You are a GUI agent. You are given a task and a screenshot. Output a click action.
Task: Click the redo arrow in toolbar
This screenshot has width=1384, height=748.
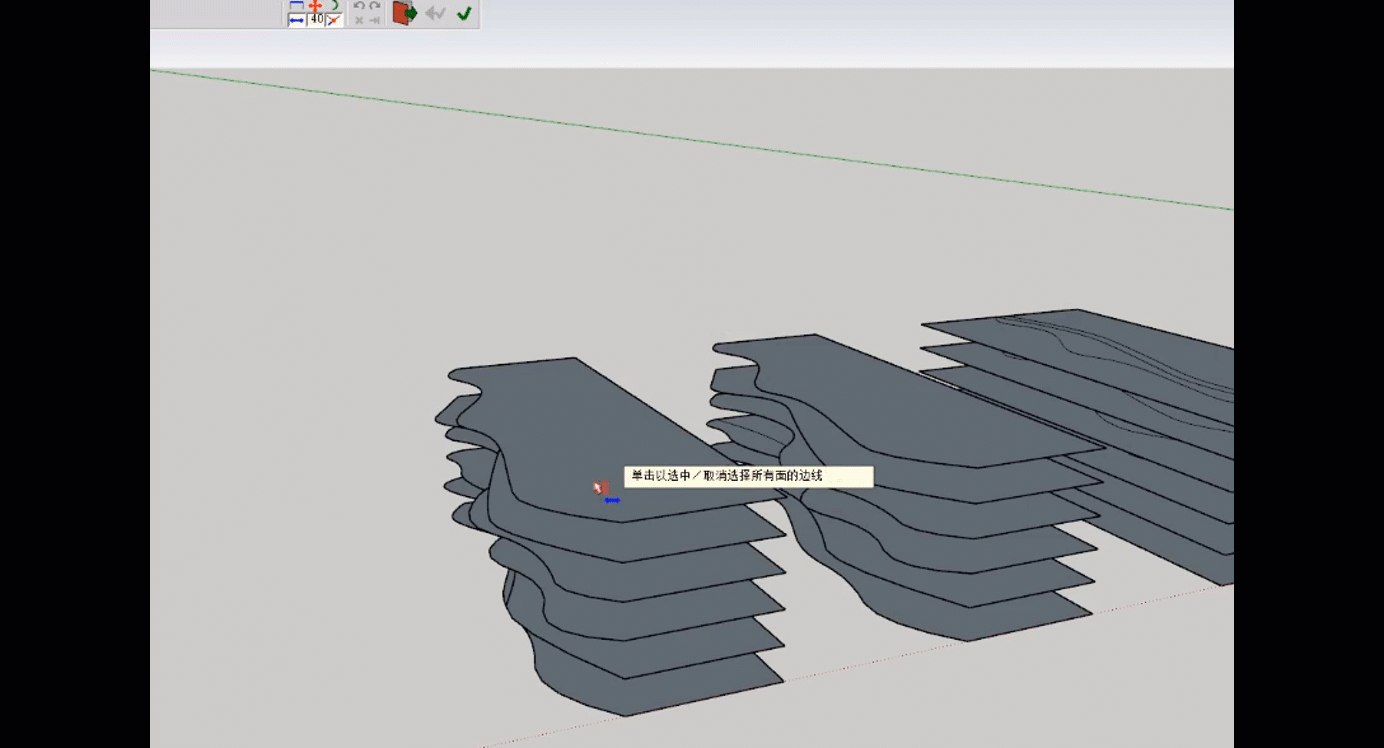[374, 6]
